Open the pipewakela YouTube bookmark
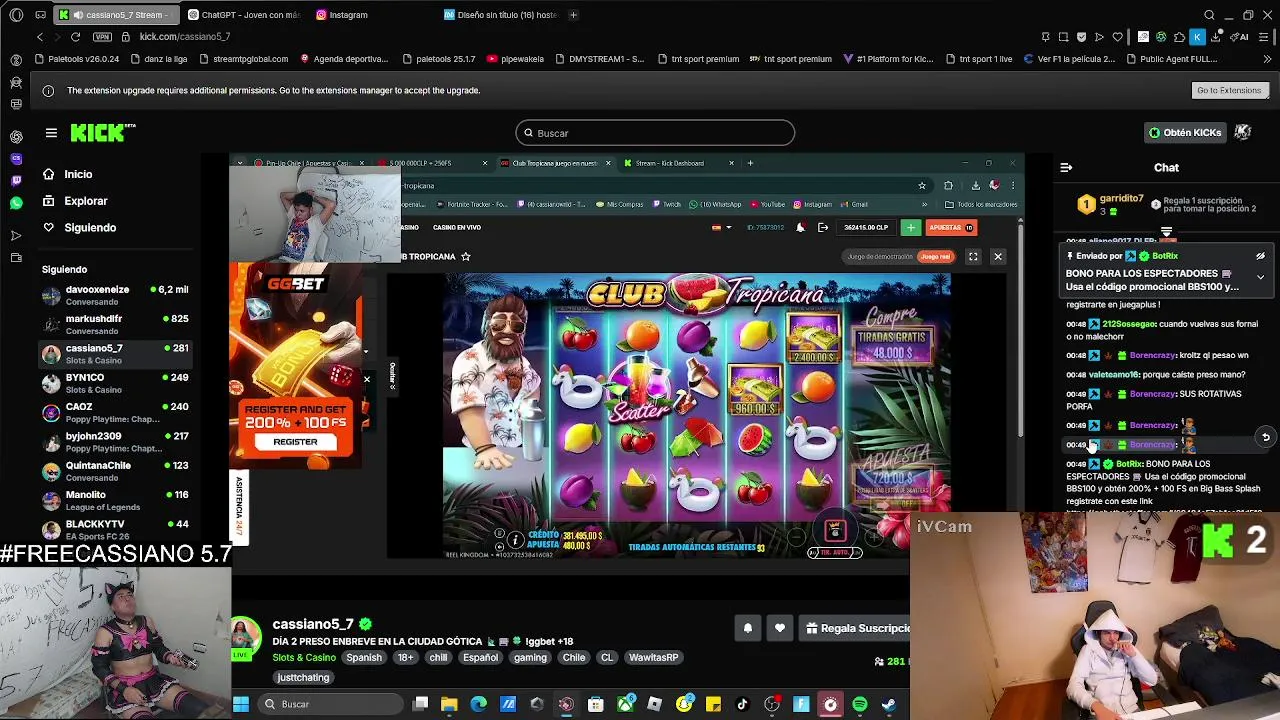This screenshot has width=1280, height=720. point(515,59)
